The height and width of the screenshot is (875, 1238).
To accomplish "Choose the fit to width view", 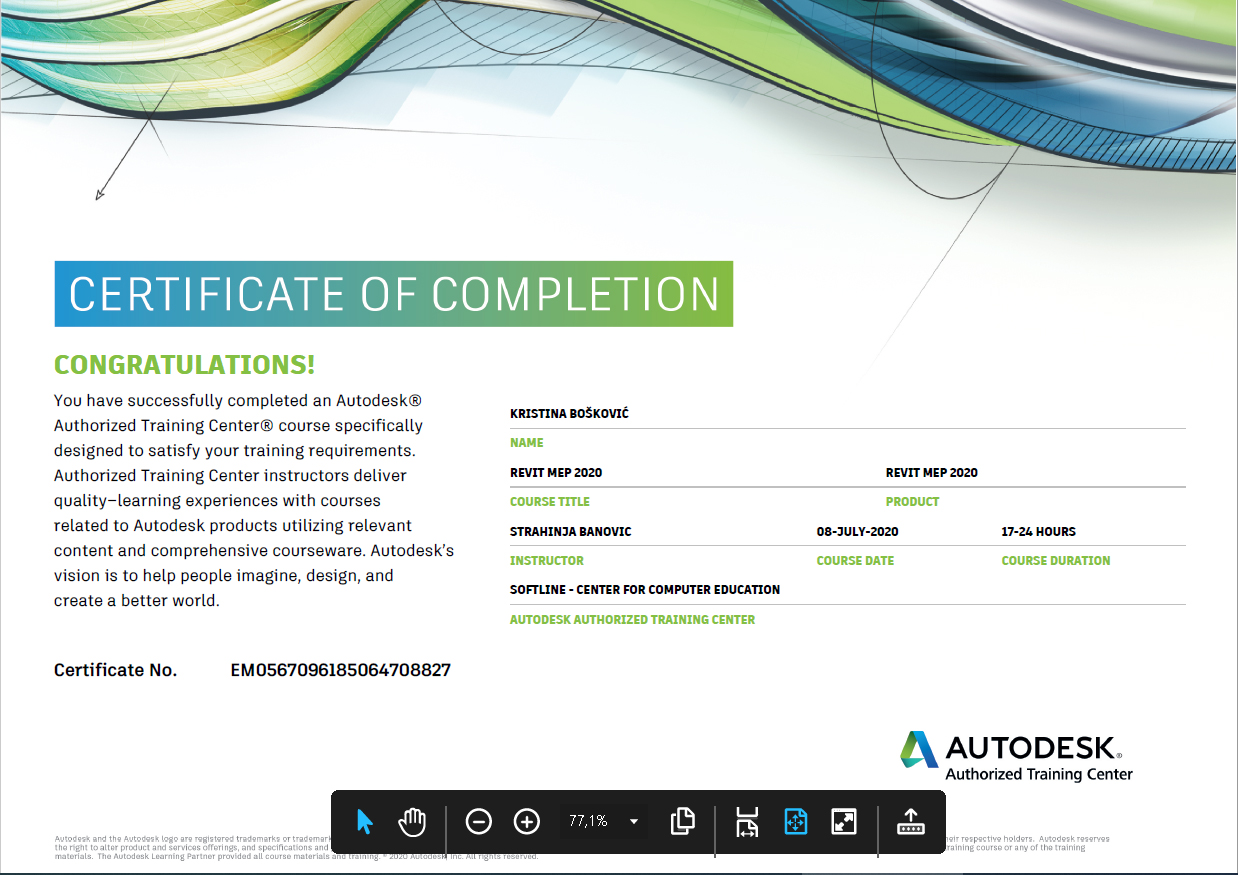I will [748, 822].
